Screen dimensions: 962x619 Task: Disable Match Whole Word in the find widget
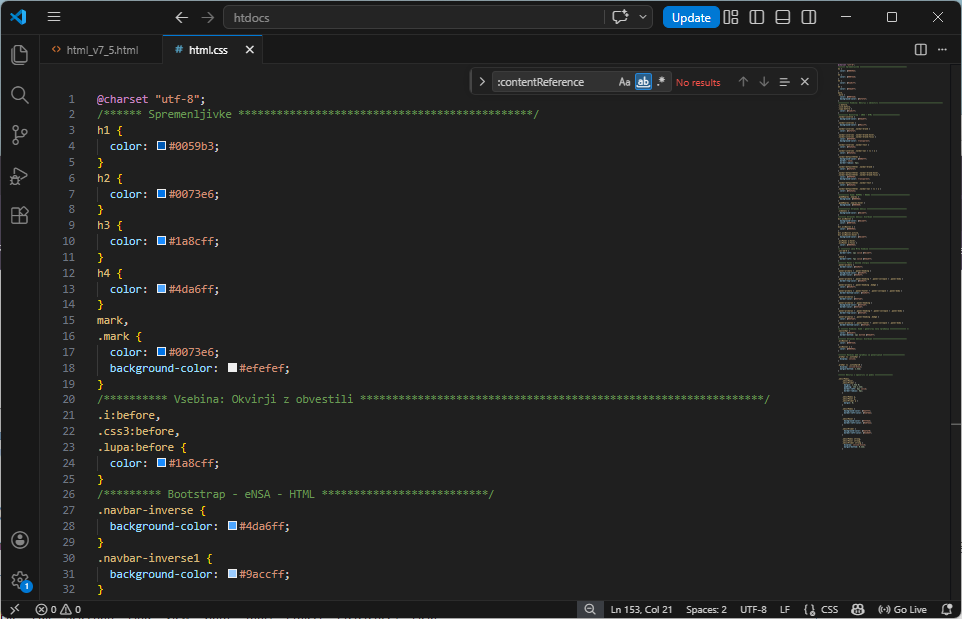[643, 81]
